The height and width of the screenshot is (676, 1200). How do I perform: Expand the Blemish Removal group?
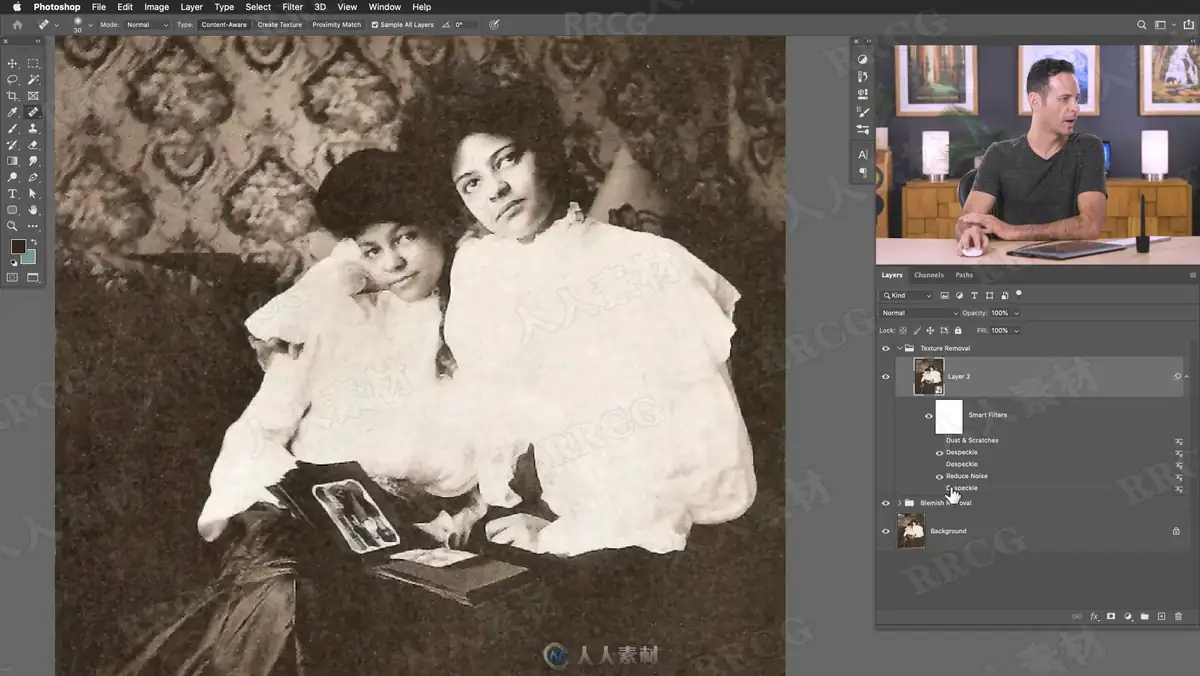[x=899, y=503]
